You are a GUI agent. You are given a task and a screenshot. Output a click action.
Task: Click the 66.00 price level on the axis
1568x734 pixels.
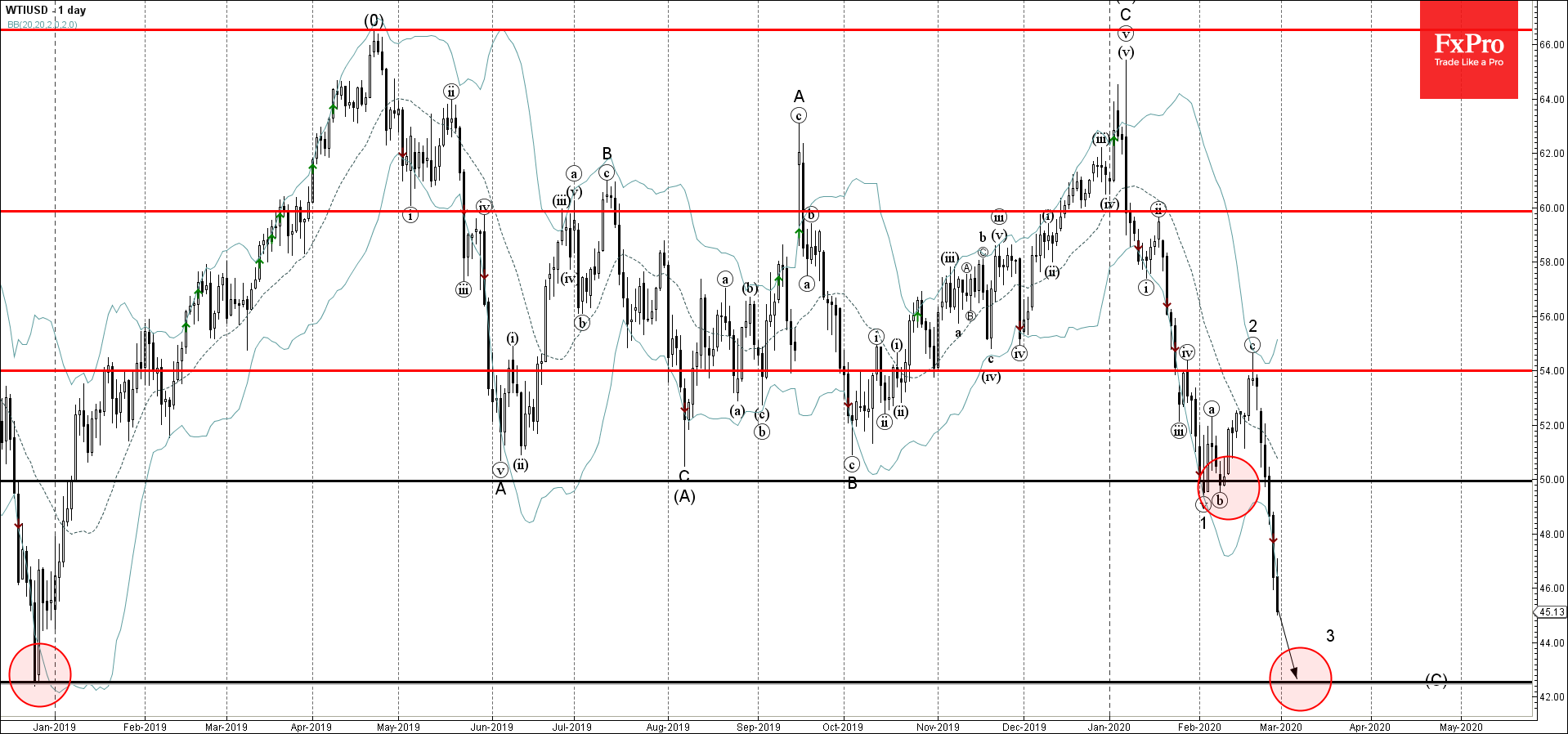tap(1552, 45)
